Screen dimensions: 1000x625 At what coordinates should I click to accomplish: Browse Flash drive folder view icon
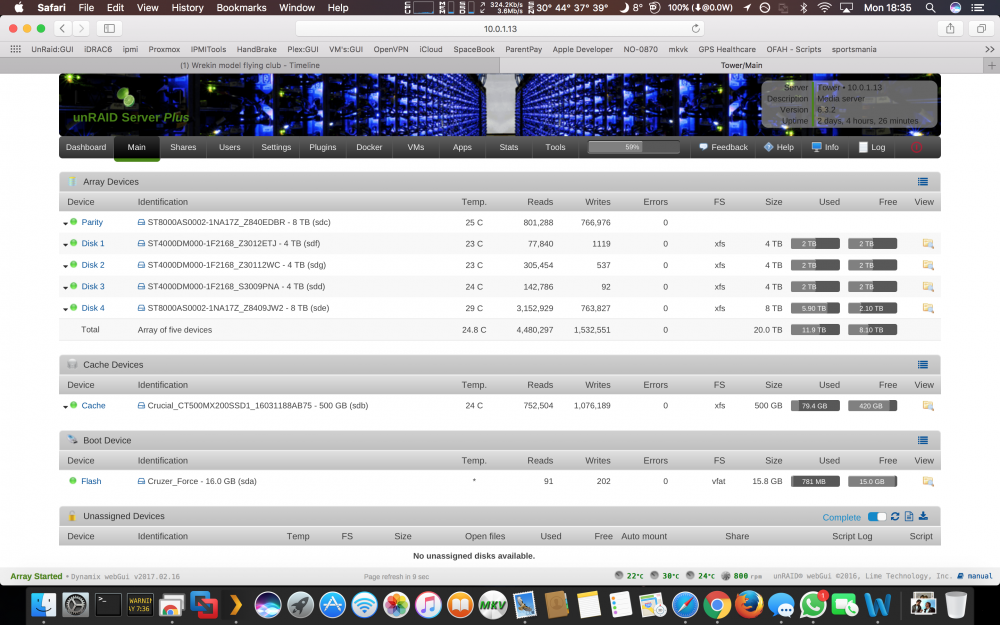(x=928, y=482)
